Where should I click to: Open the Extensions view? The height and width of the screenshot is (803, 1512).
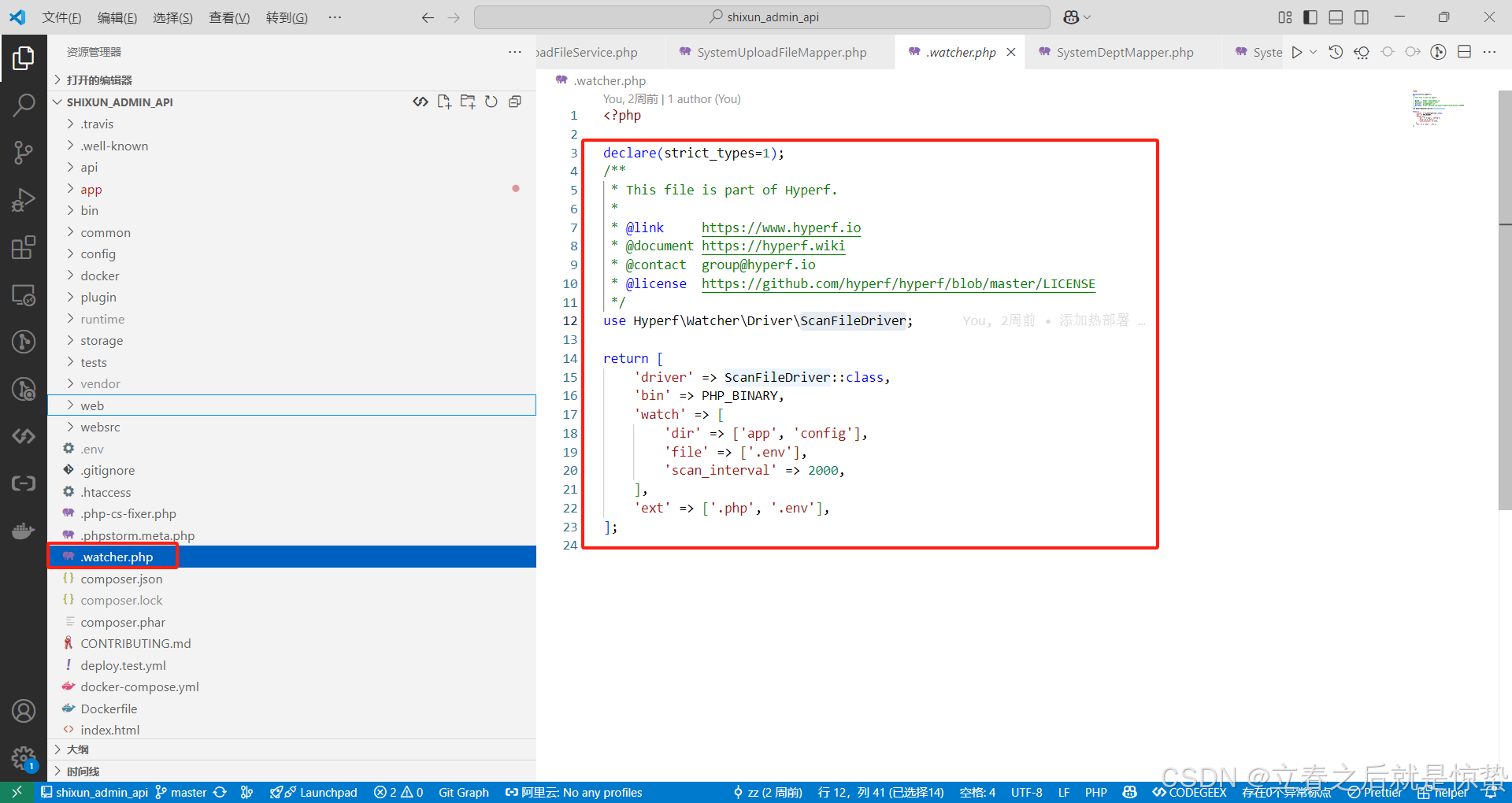pos(24,246)
